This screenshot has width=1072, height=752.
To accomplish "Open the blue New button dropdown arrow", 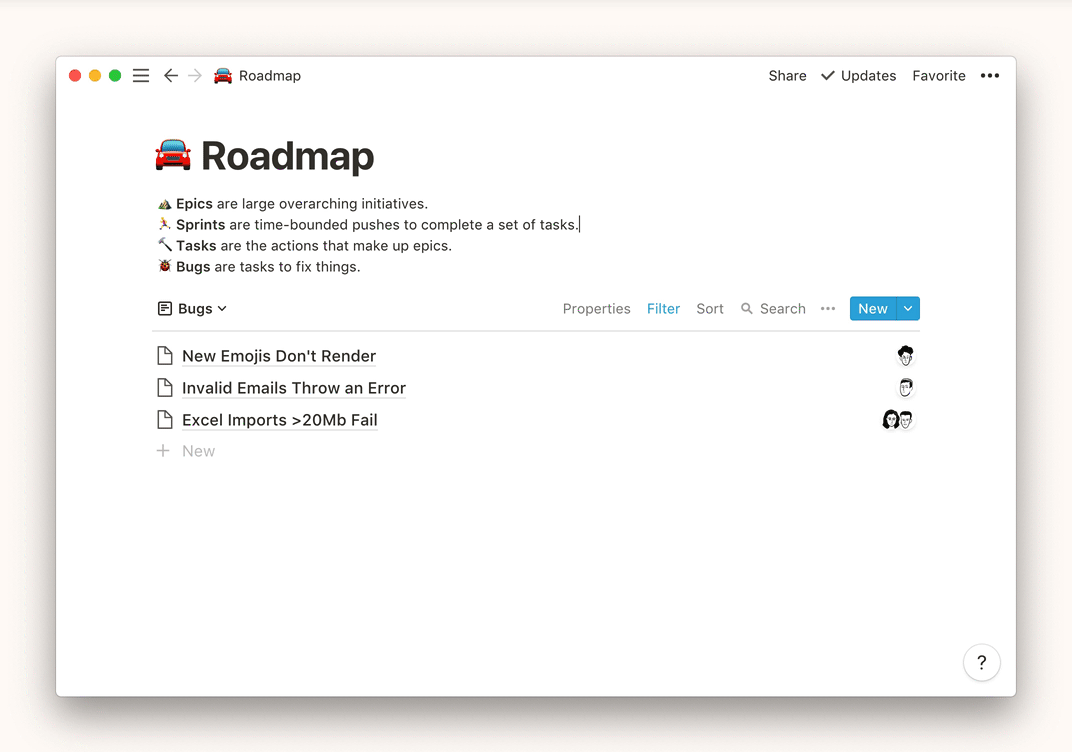I will (x=908, y=309).
